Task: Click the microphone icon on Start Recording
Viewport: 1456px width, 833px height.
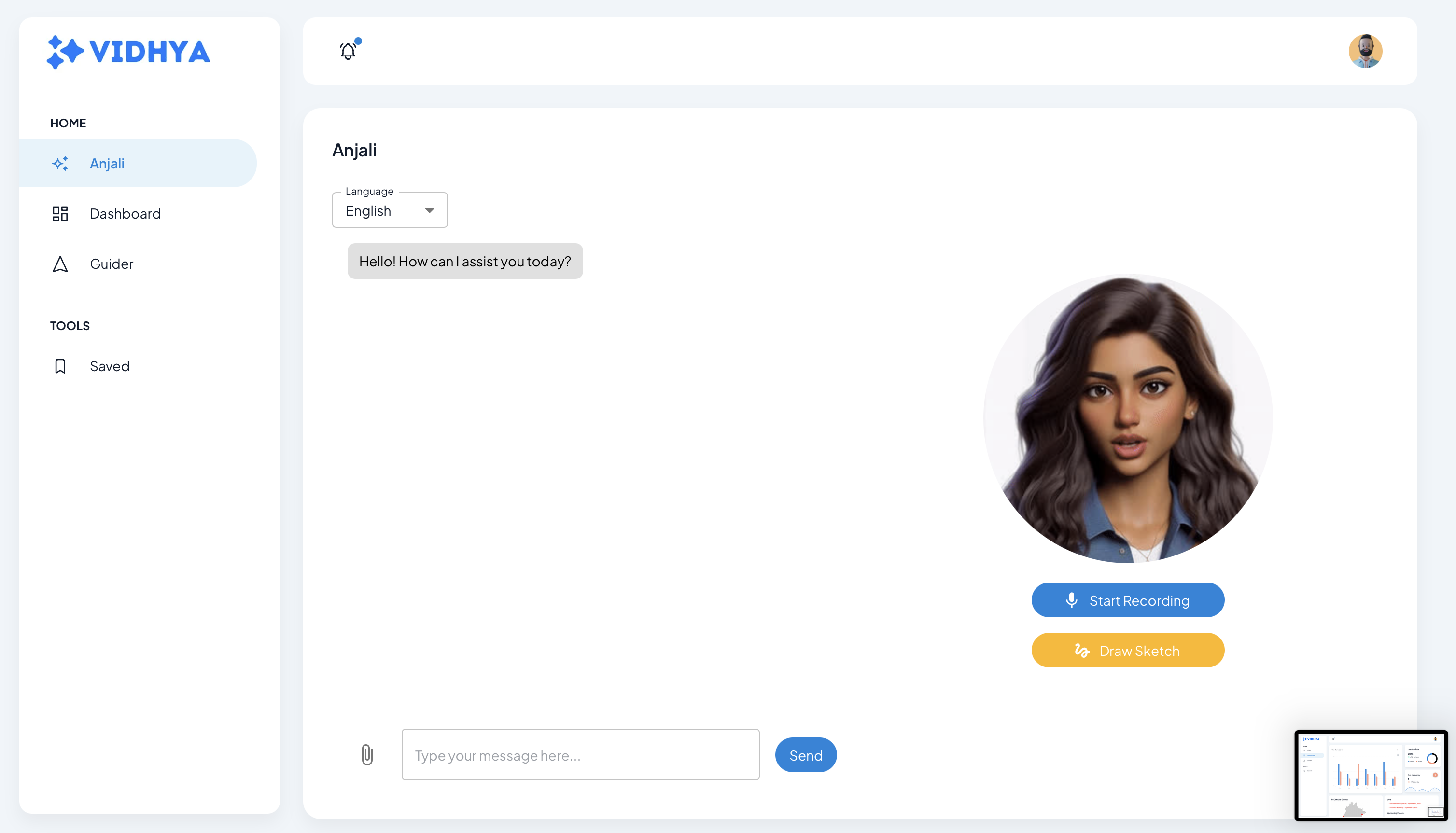Action: 1072,600
